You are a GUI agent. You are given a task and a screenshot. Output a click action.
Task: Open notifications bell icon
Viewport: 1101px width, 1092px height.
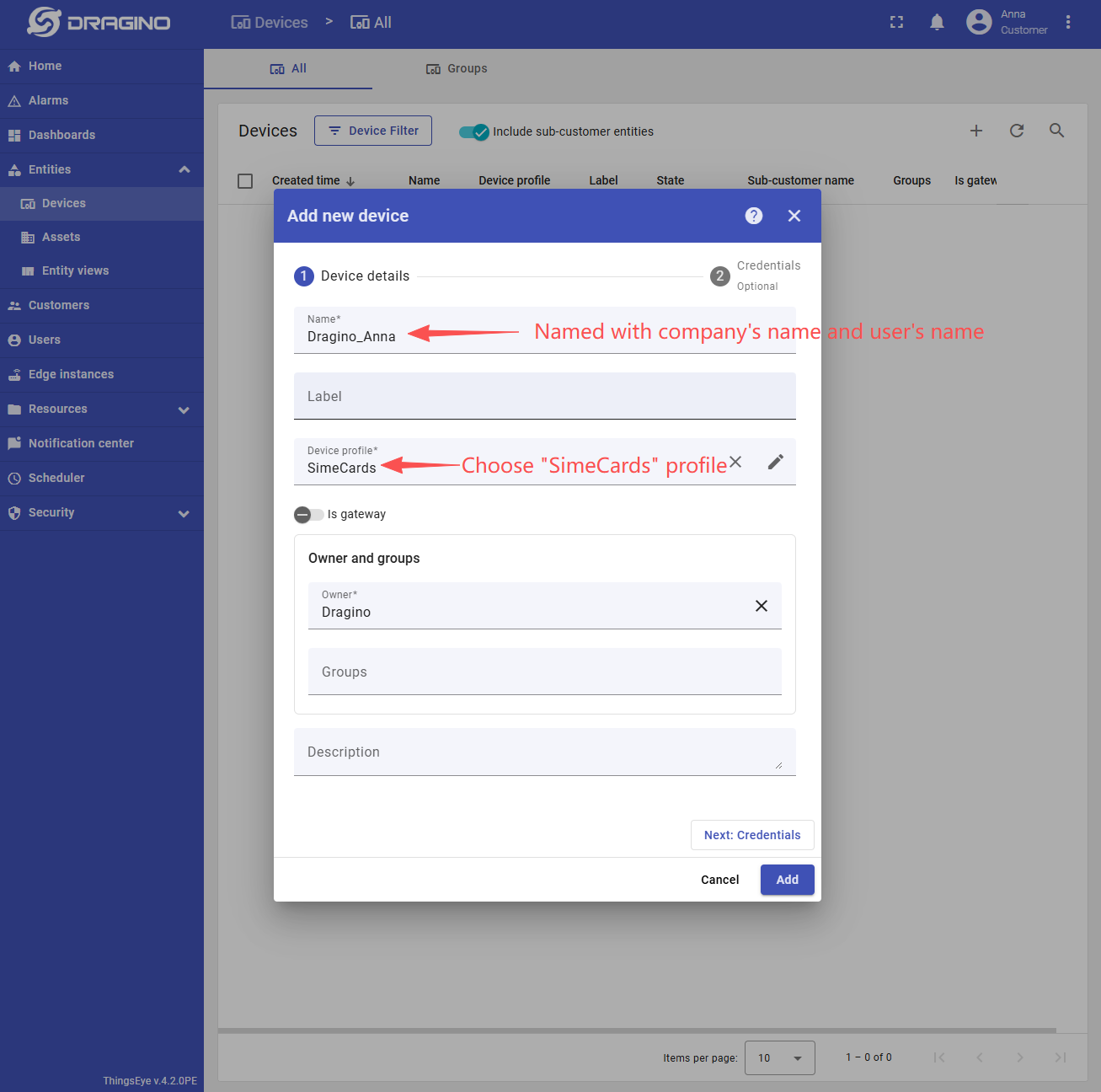click(x=937, y=23)
